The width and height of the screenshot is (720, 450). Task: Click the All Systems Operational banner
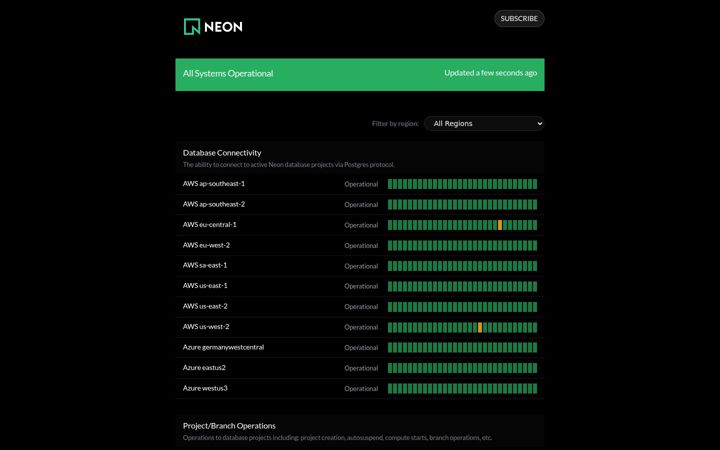point(360,74)
